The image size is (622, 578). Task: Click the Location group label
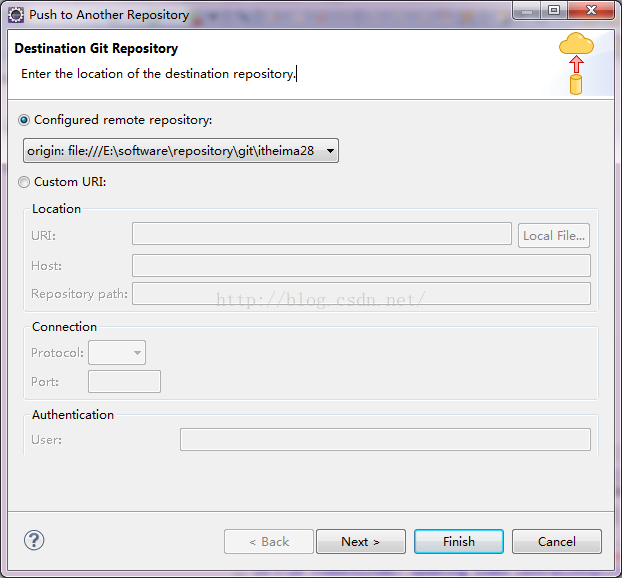click(56, 209)
